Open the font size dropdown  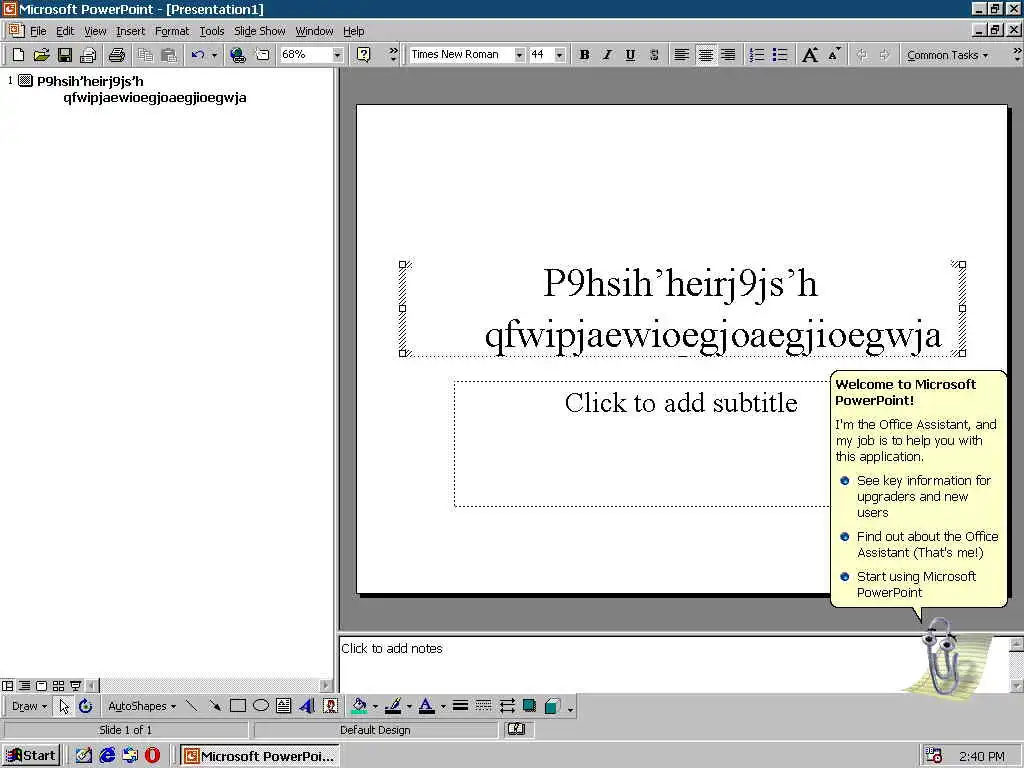pos(560,55)
